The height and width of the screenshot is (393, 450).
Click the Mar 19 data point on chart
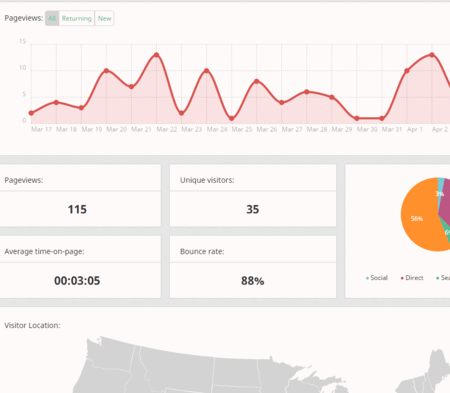[x=81, y=108]
